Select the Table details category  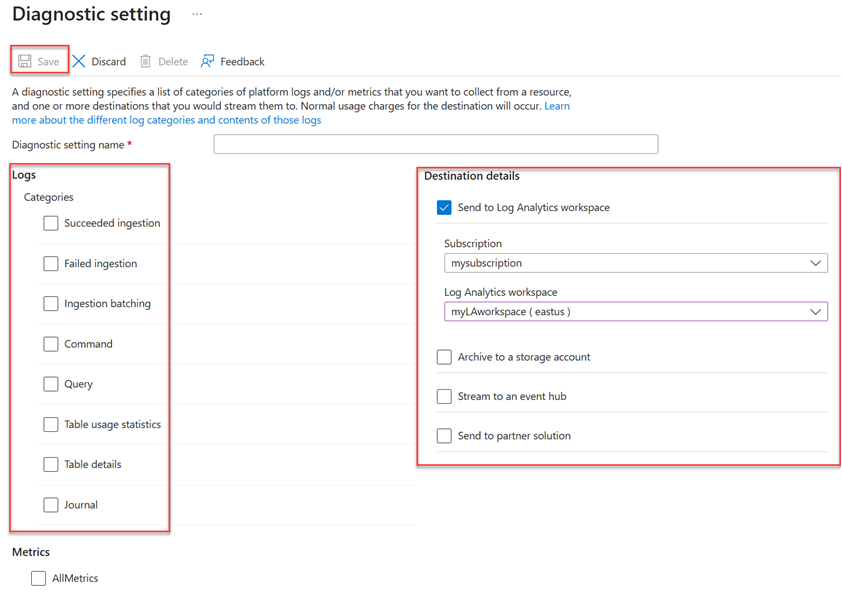click(50, 464)
